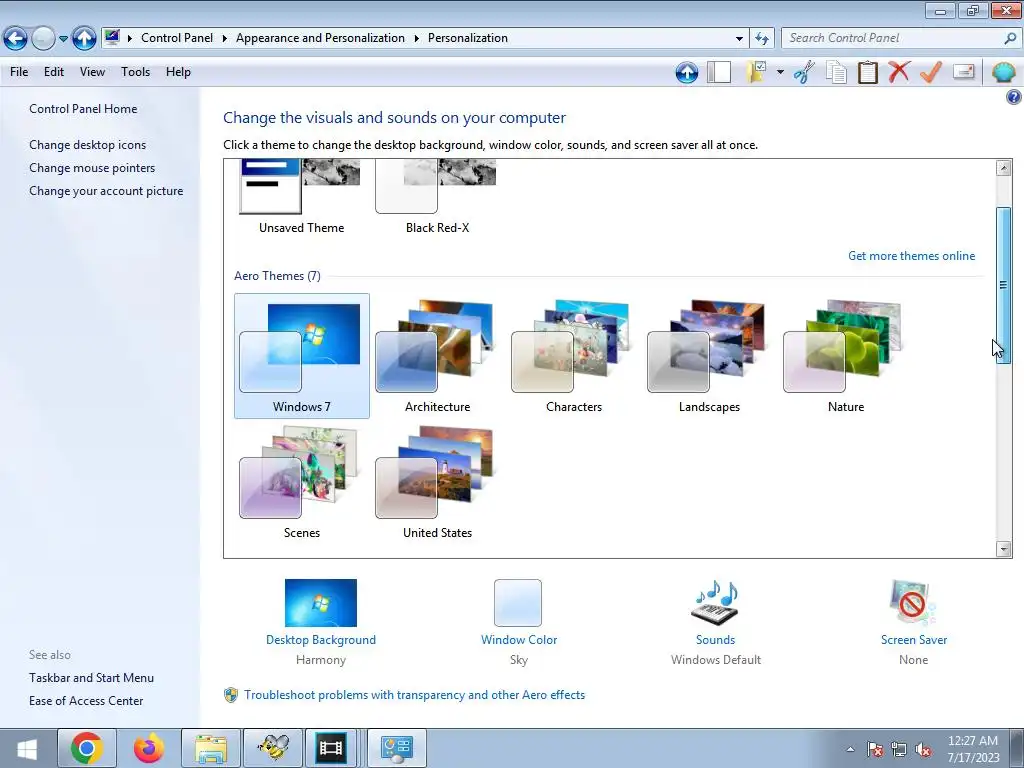Click Appearance and Personalization breadcrumb
This screenshot has width=1024, height=768.
320,38
